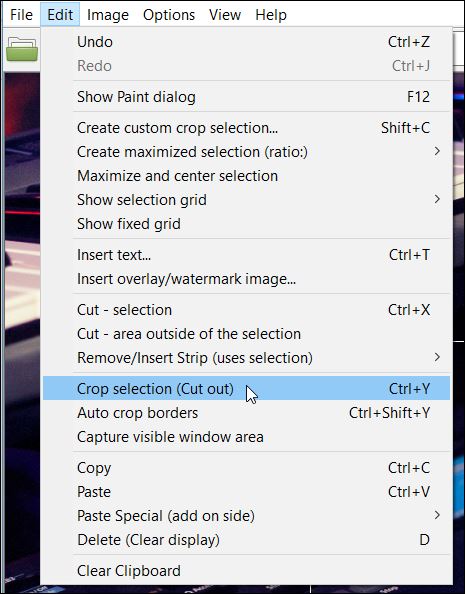
Task: Expand Remove/Insert Strip submenu
Action: pos(246,358)
